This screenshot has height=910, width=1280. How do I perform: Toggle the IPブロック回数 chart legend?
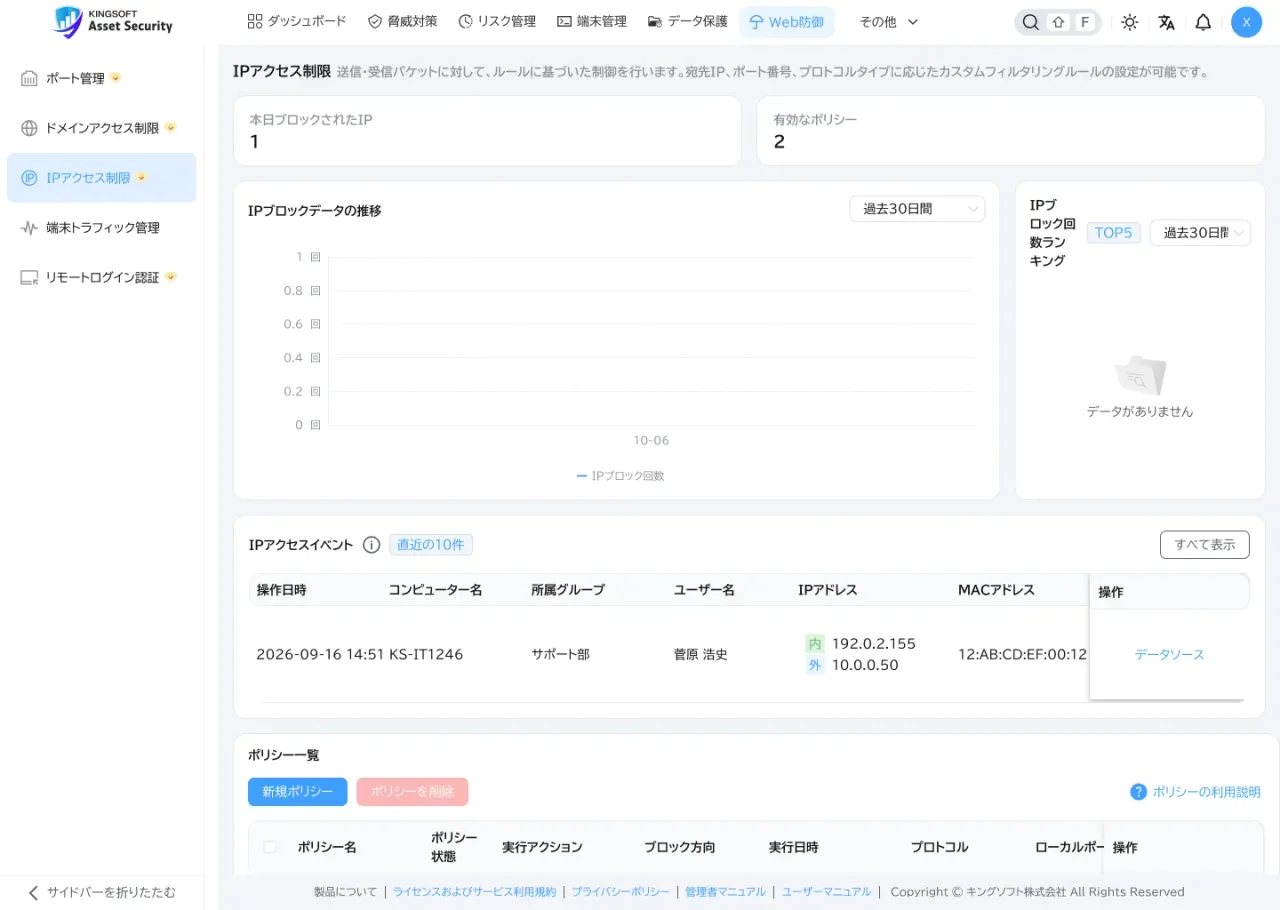coord(620,476)
